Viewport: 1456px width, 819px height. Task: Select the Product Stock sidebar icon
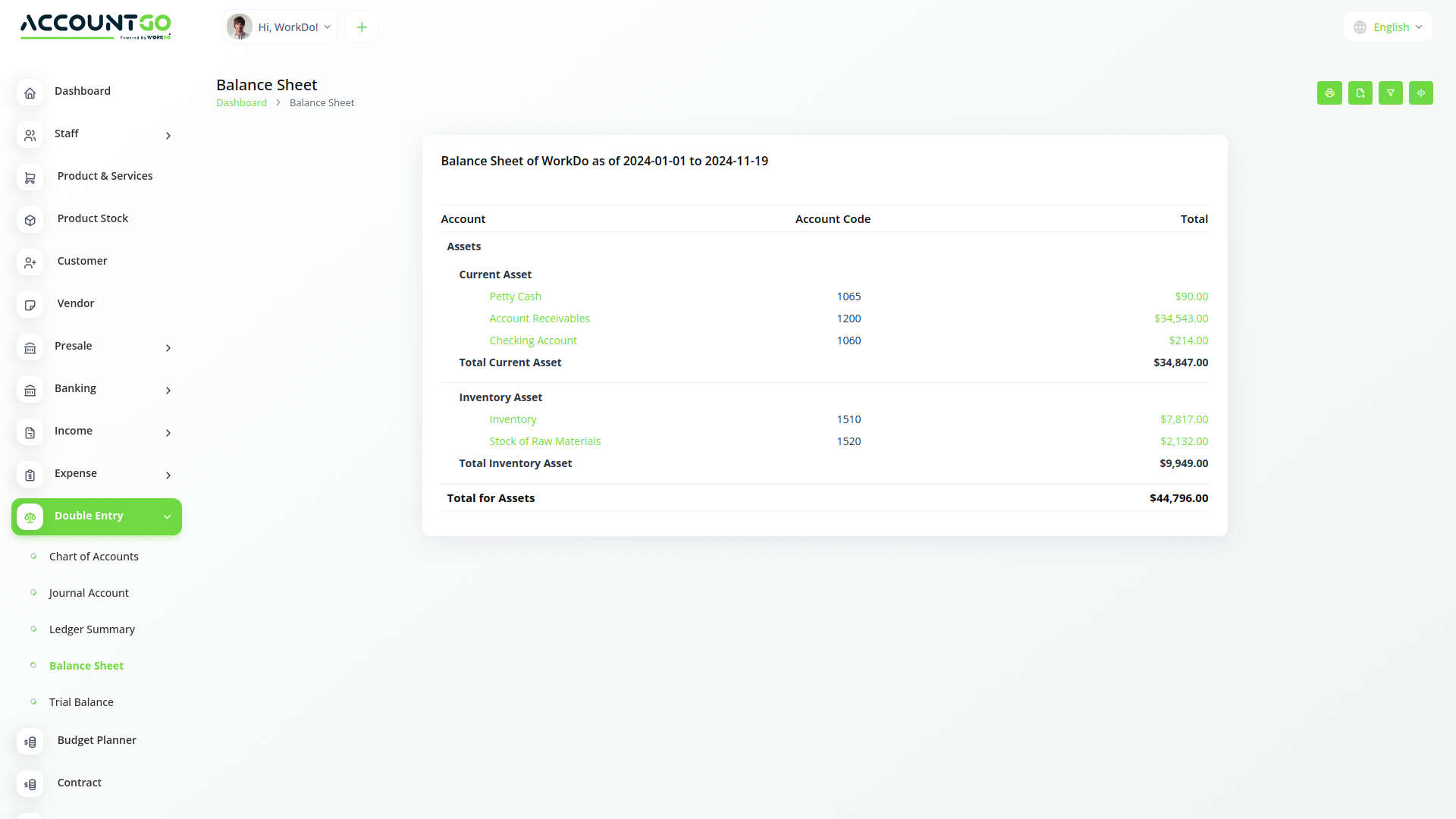pos(30,220)
